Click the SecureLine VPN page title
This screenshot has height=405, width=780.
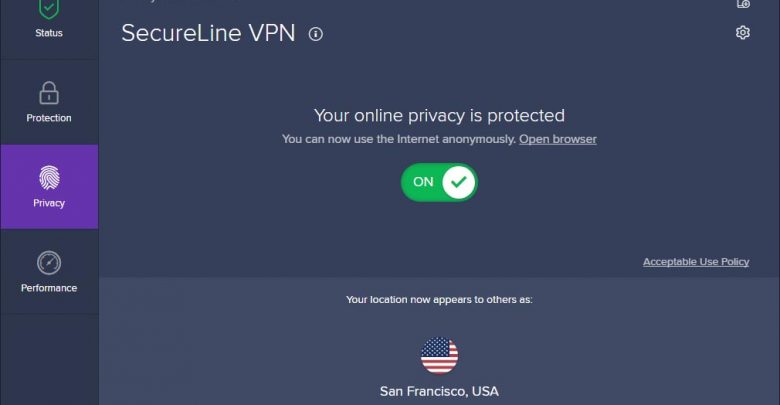click(x=208, y=33)
